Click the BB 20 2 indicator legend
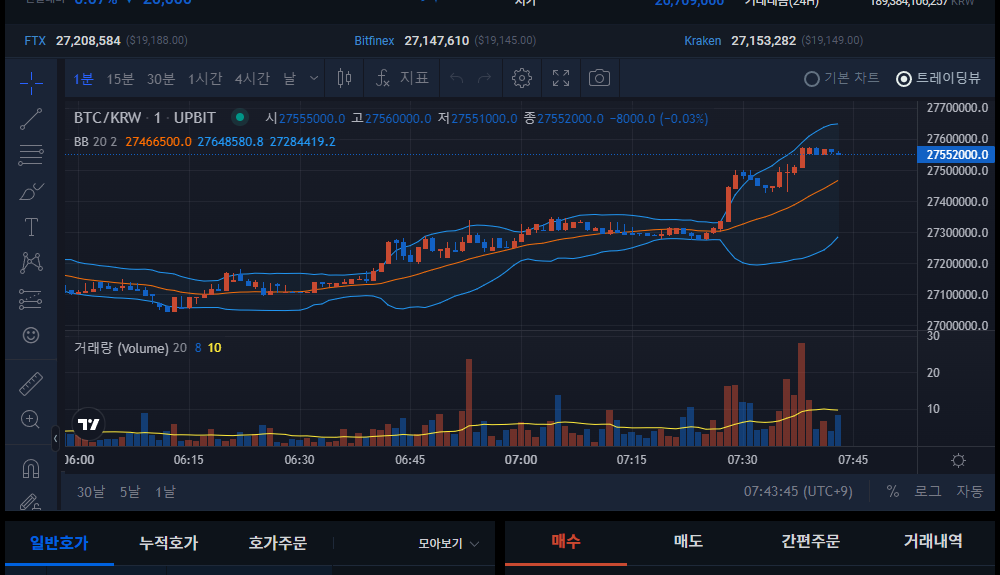Image resolution: width=1000 pixels, height=575 pixels. pos(96,142)
